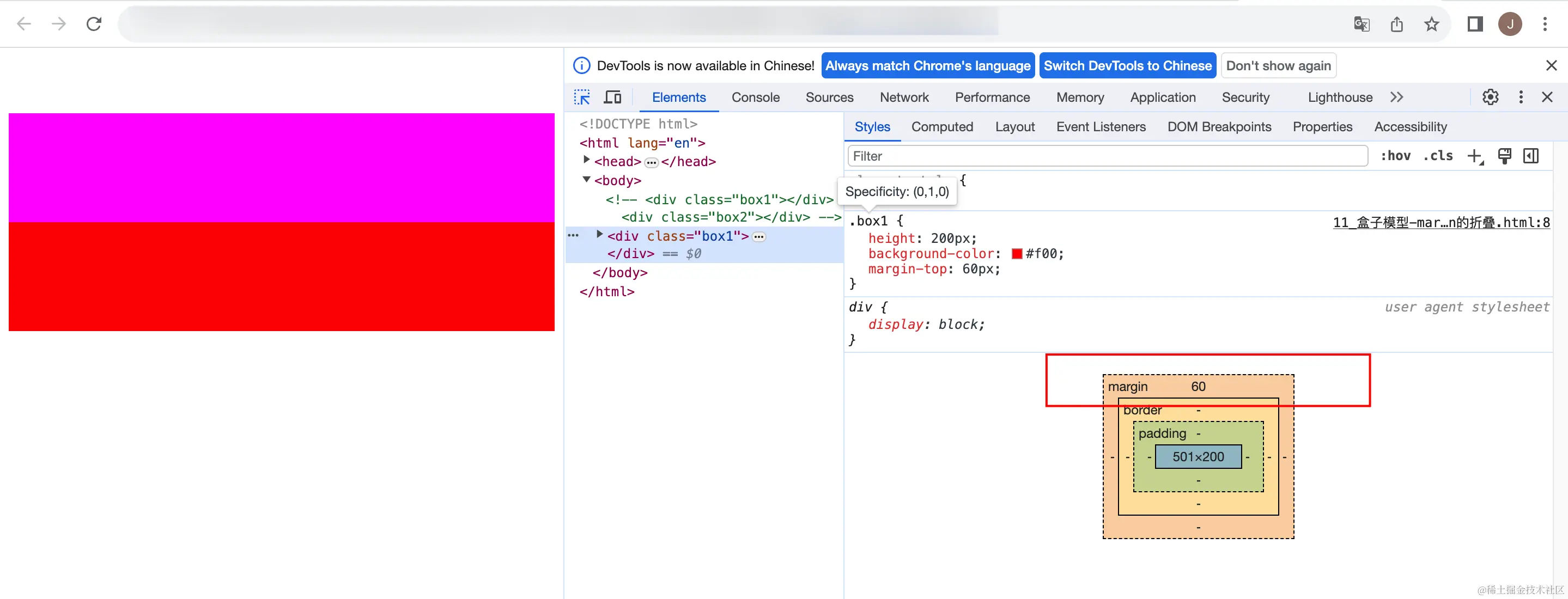Toggle computed styles sidebar icon
The width and height of the screenshot is (1568, 599).
pos(1531,156)
